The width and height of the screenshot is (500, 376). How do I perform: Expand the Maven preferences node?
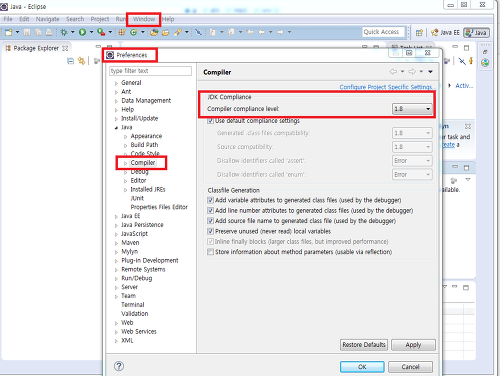(116, 243)
